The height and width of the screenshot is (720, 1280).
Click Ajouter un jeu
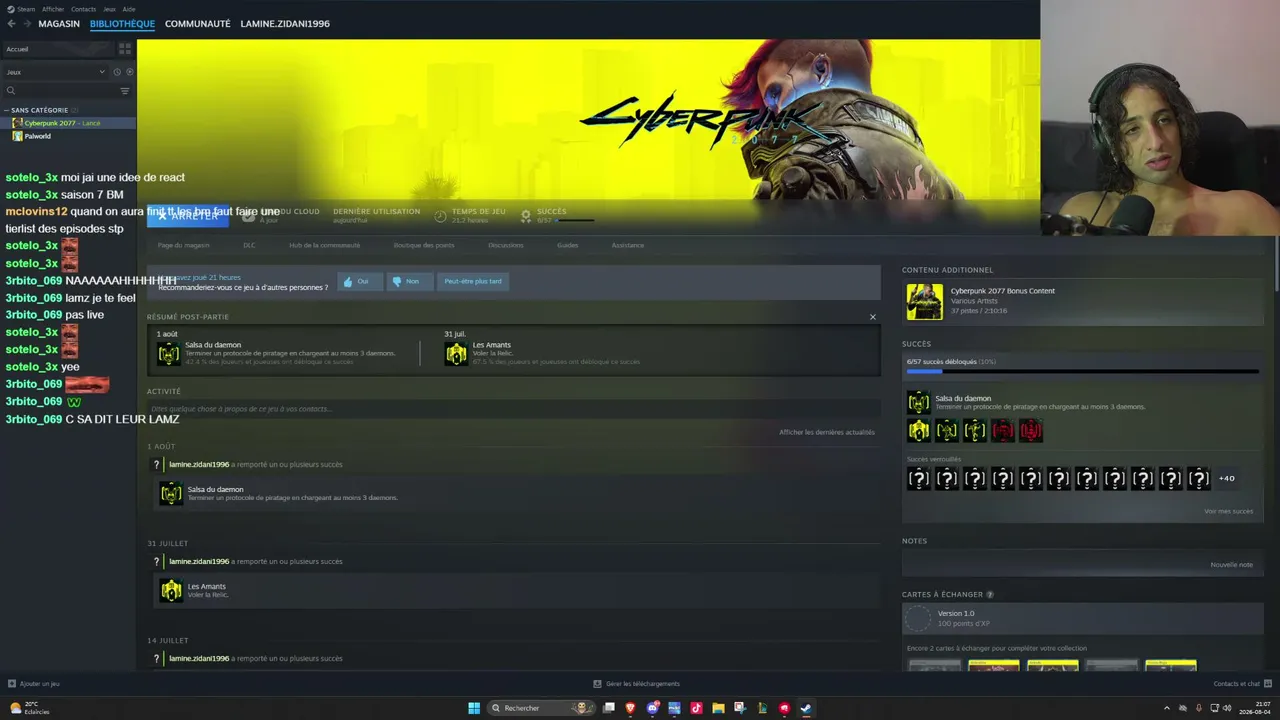coord(34,684)
